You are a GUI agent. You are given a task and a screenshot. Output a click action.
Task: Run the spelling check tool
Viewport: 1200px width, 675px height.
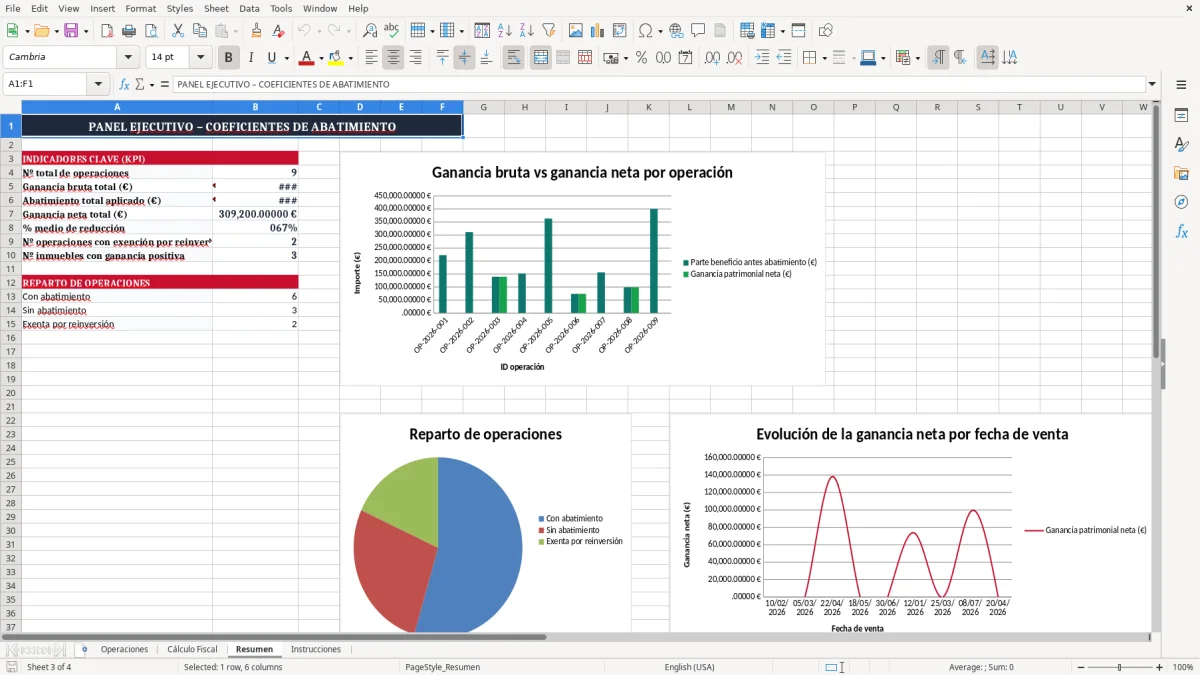point(392,31)
